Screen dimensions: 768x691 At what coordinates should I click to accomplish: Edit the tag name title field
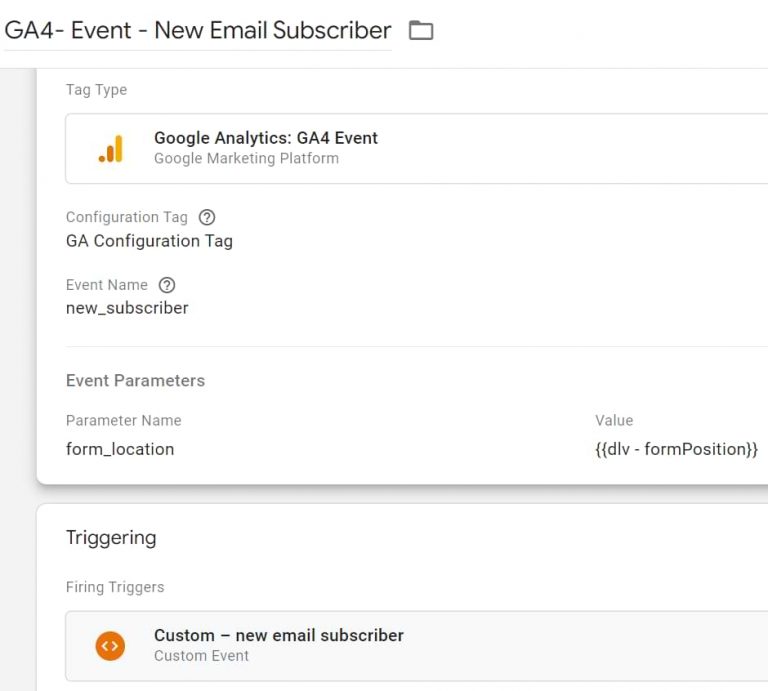pyautogui.click(x=198, y=31)
